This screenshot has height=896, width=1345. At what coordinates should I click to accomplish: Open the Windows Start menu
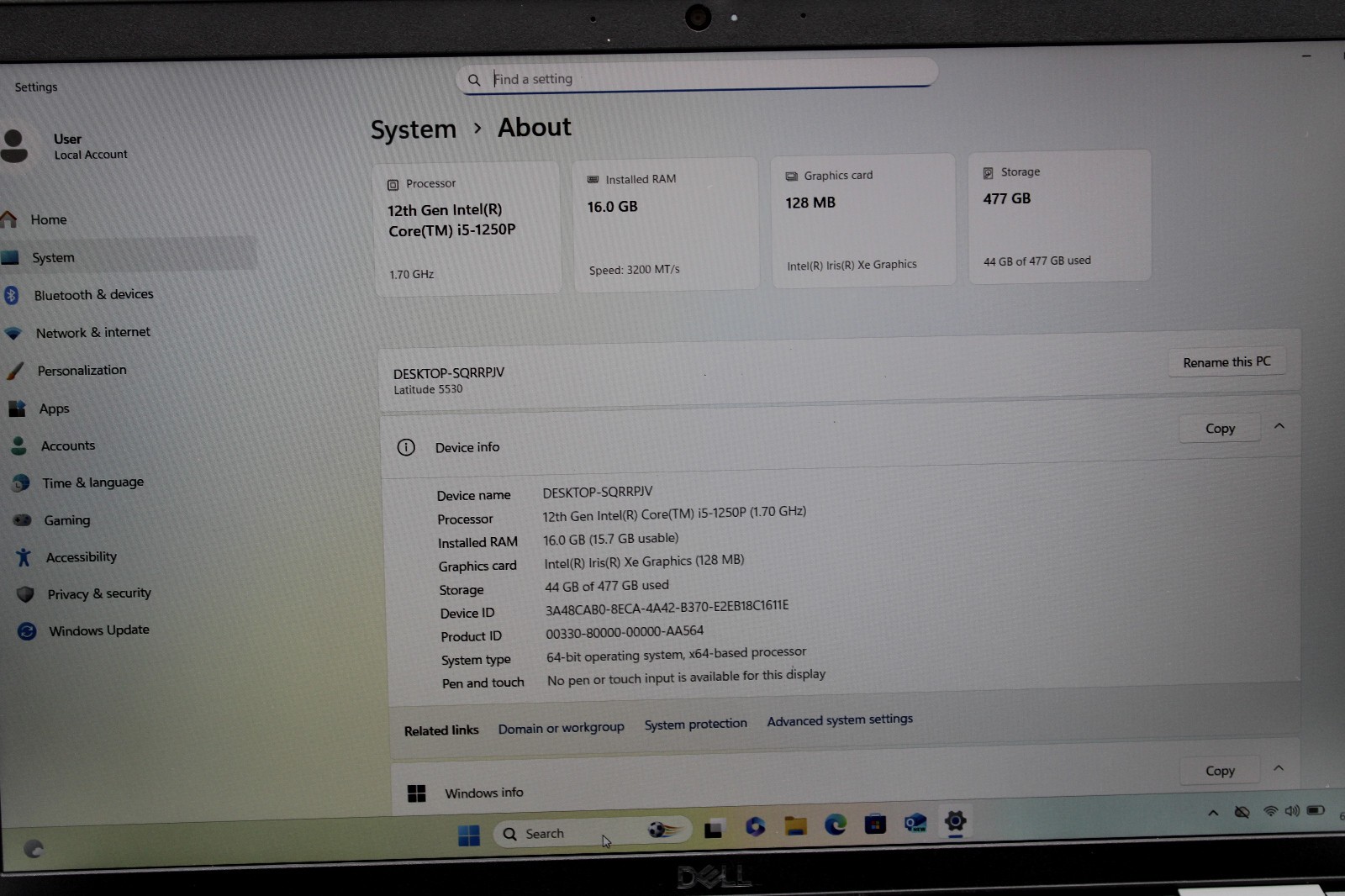[x=469, y=835]
